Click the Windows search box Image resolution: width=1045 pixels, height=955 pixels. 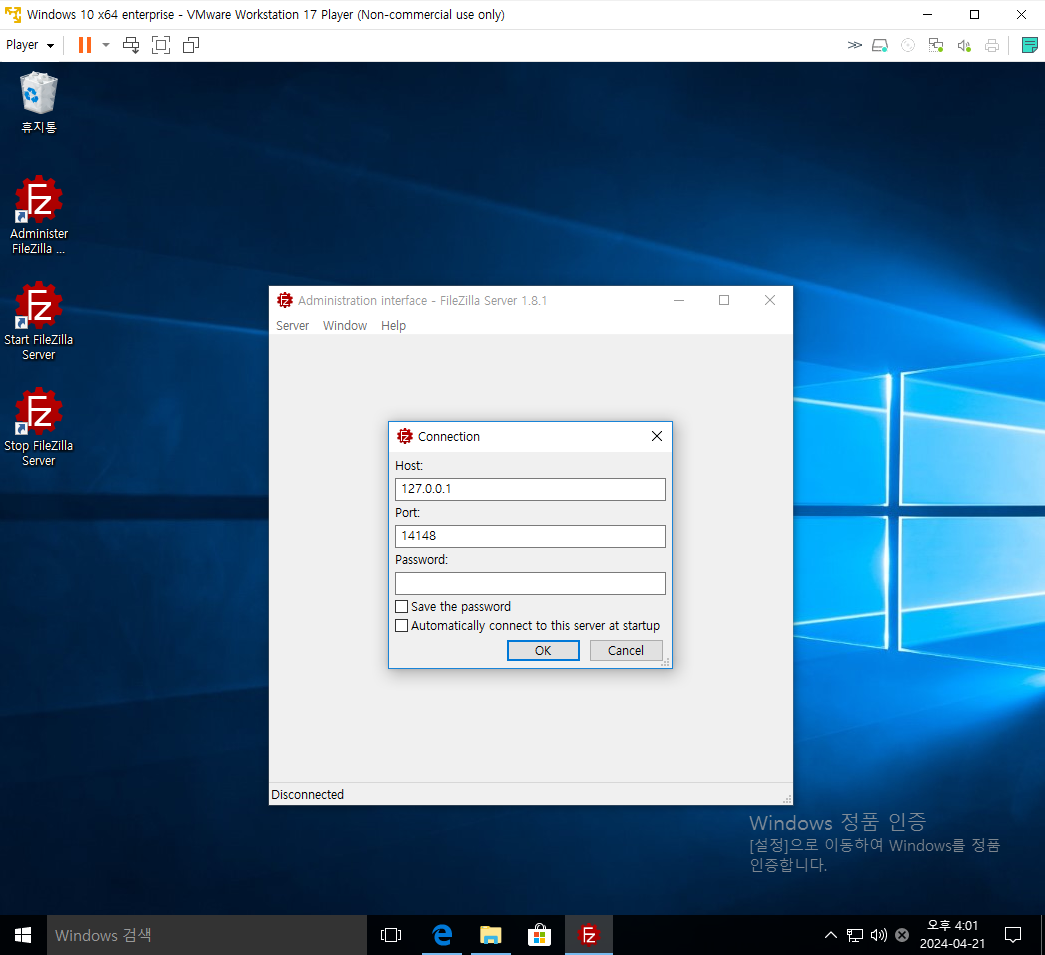[x=207, y=935]
